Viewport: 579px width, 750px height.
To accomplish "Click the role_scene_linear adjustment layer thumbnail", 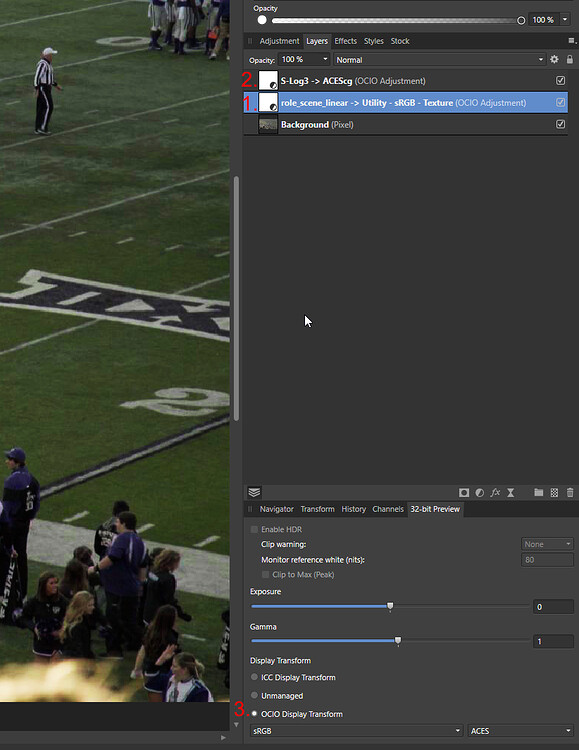I will click(268, 102).
